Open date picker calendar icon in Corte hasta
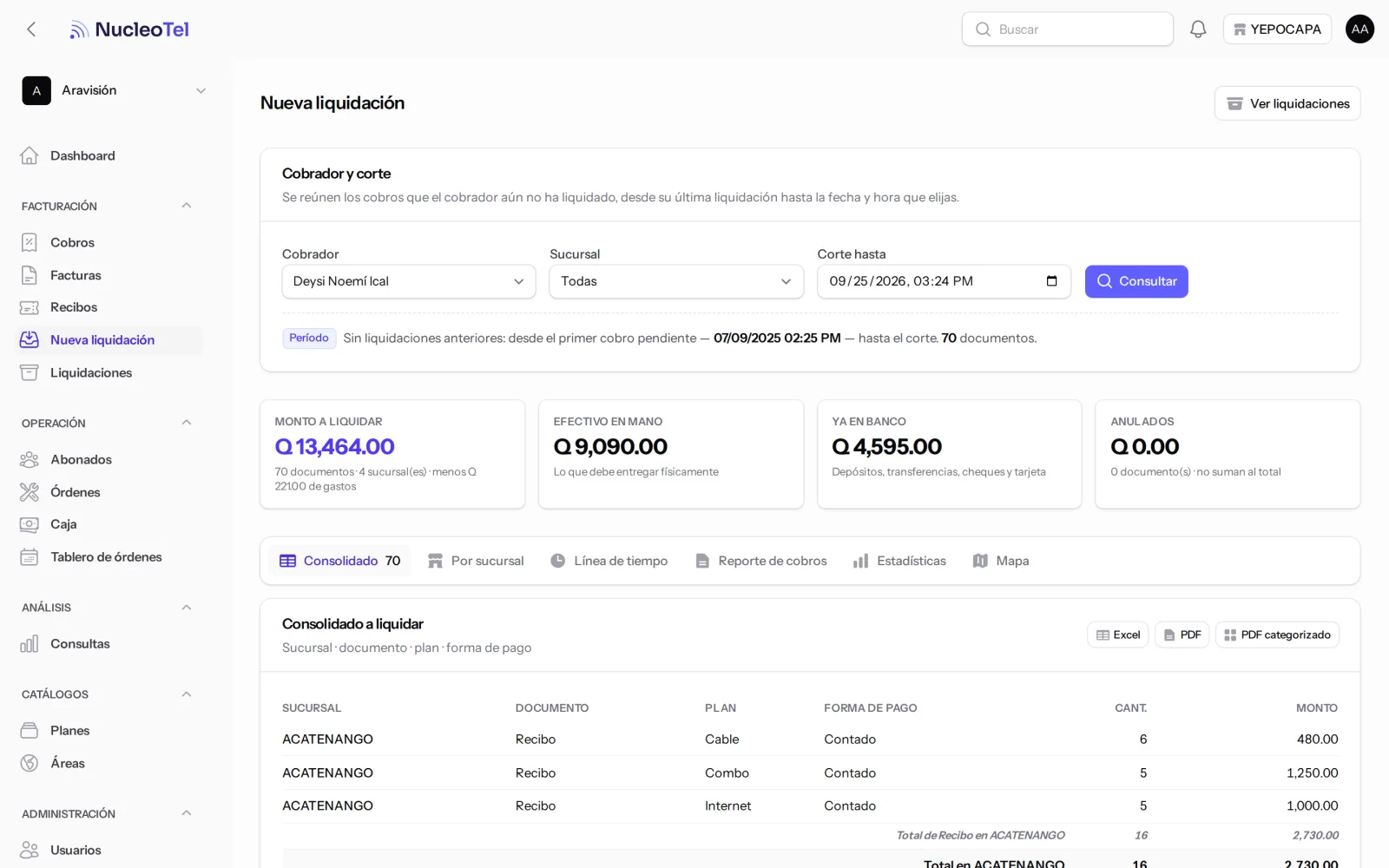This screenshot has height=868, width=1389. (1051, 281)
